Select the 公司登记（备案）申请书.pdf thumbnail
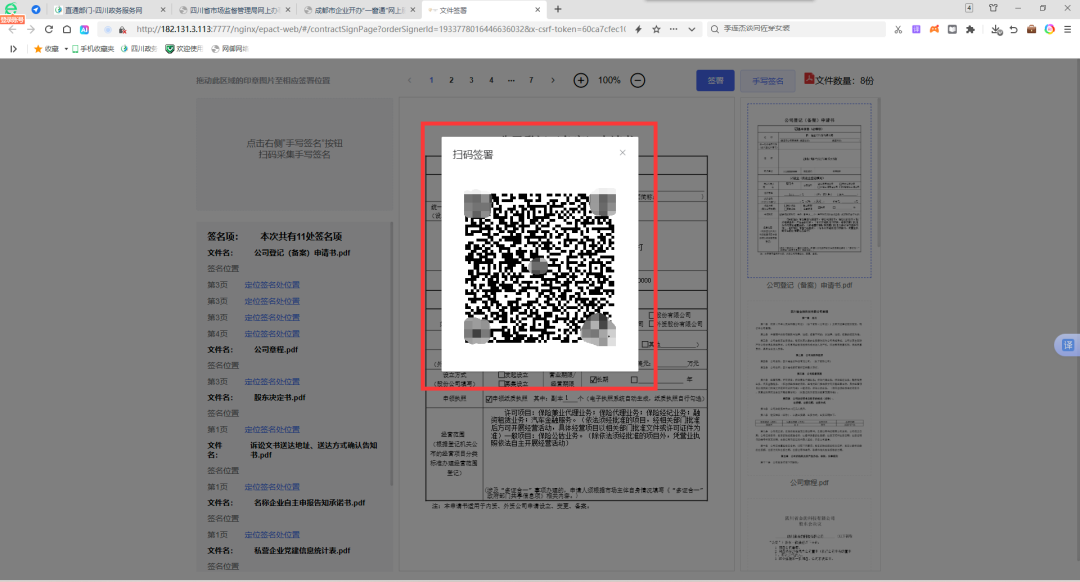Viewport: 1080px width, 582px height. (809, 190)
